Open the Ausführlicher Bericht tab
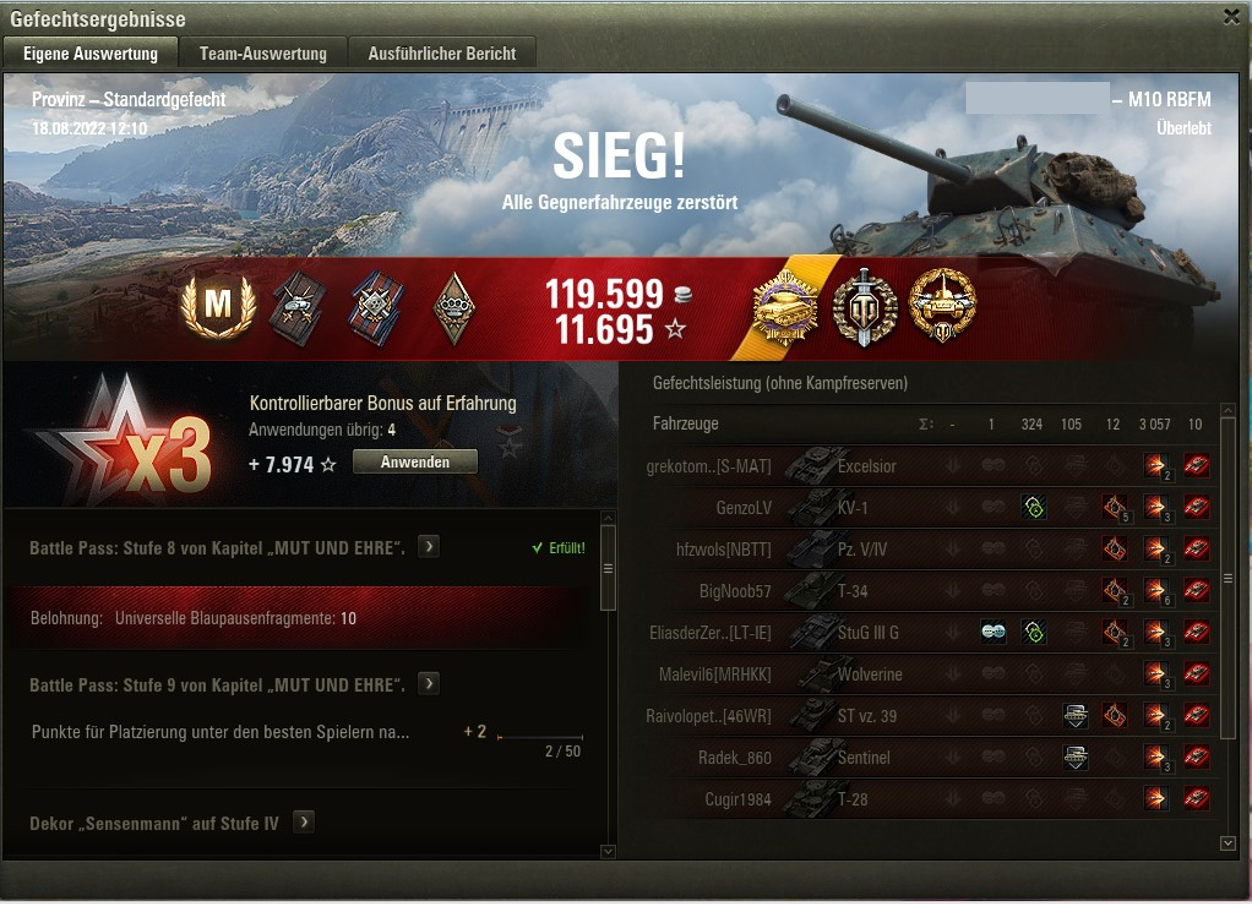Viewport: 1252px width, 904px height. point(442,53)
